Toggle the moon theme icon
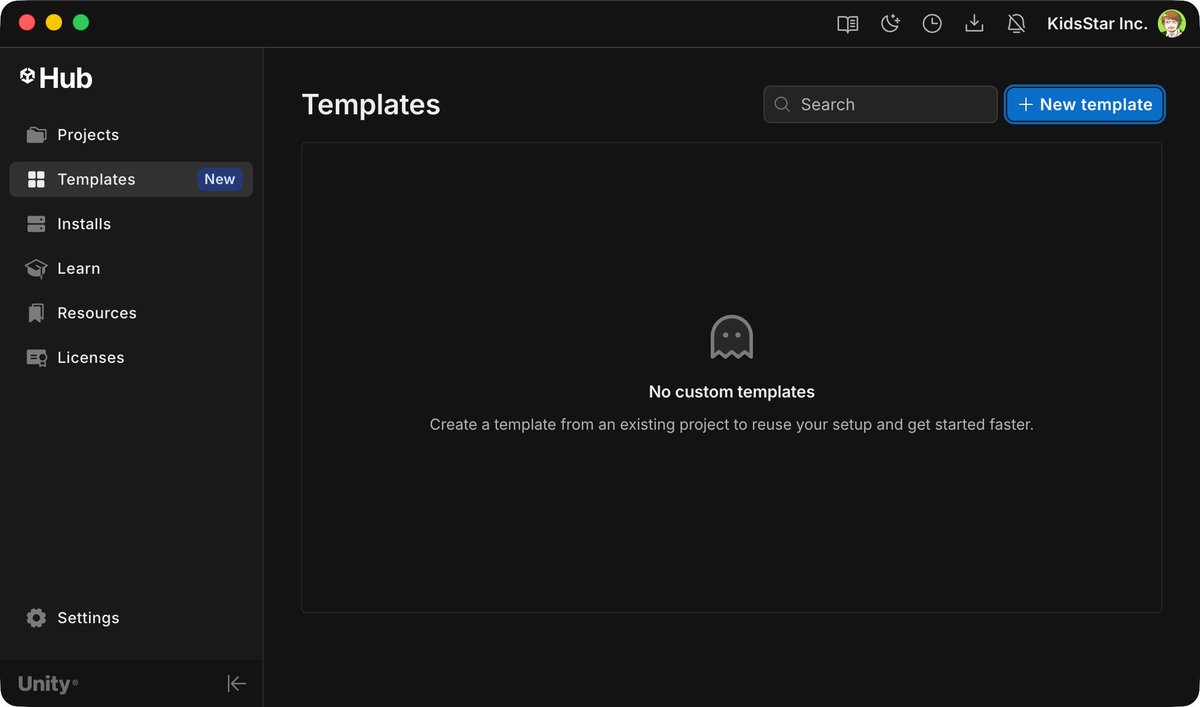1200x707 pixels. pyautogui.click(x=890, y=24)
